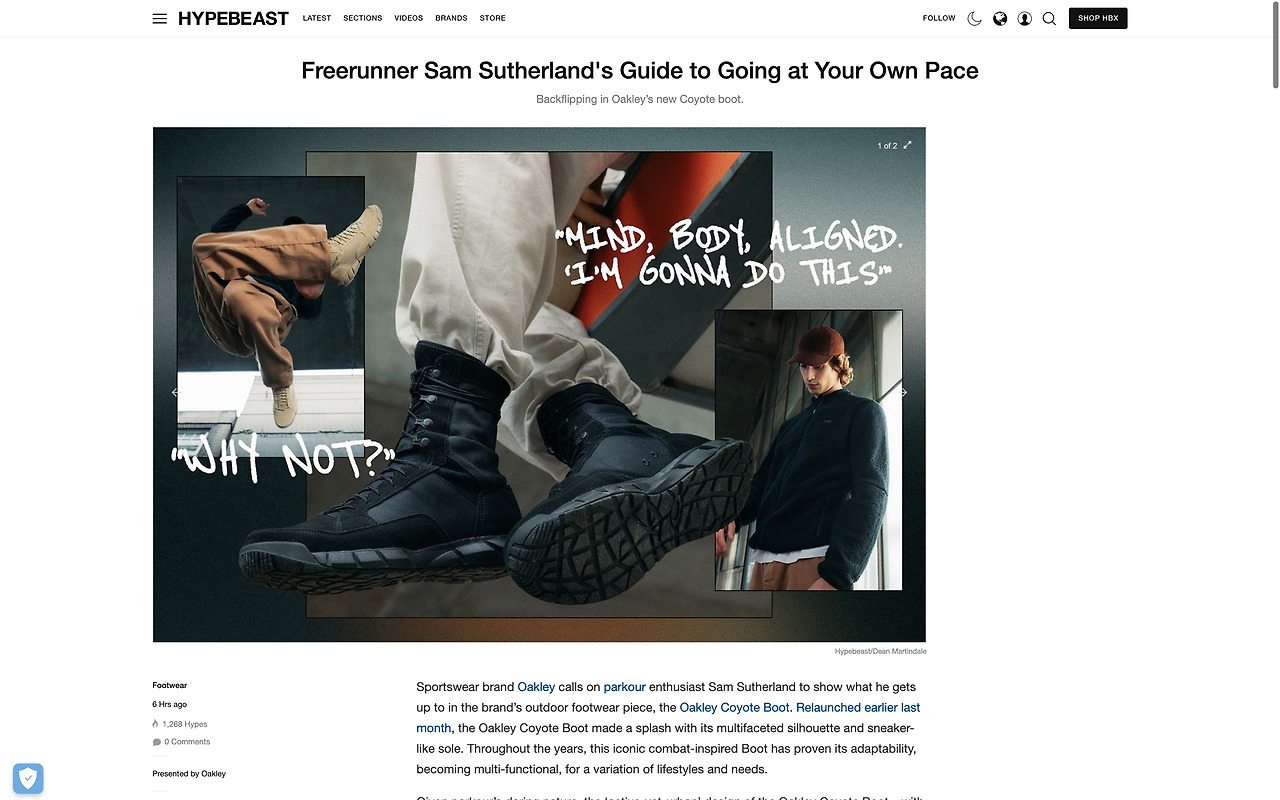Viewport: 1280px width, 800px height.
Task: Open the parkour article link
Action: 625,687
